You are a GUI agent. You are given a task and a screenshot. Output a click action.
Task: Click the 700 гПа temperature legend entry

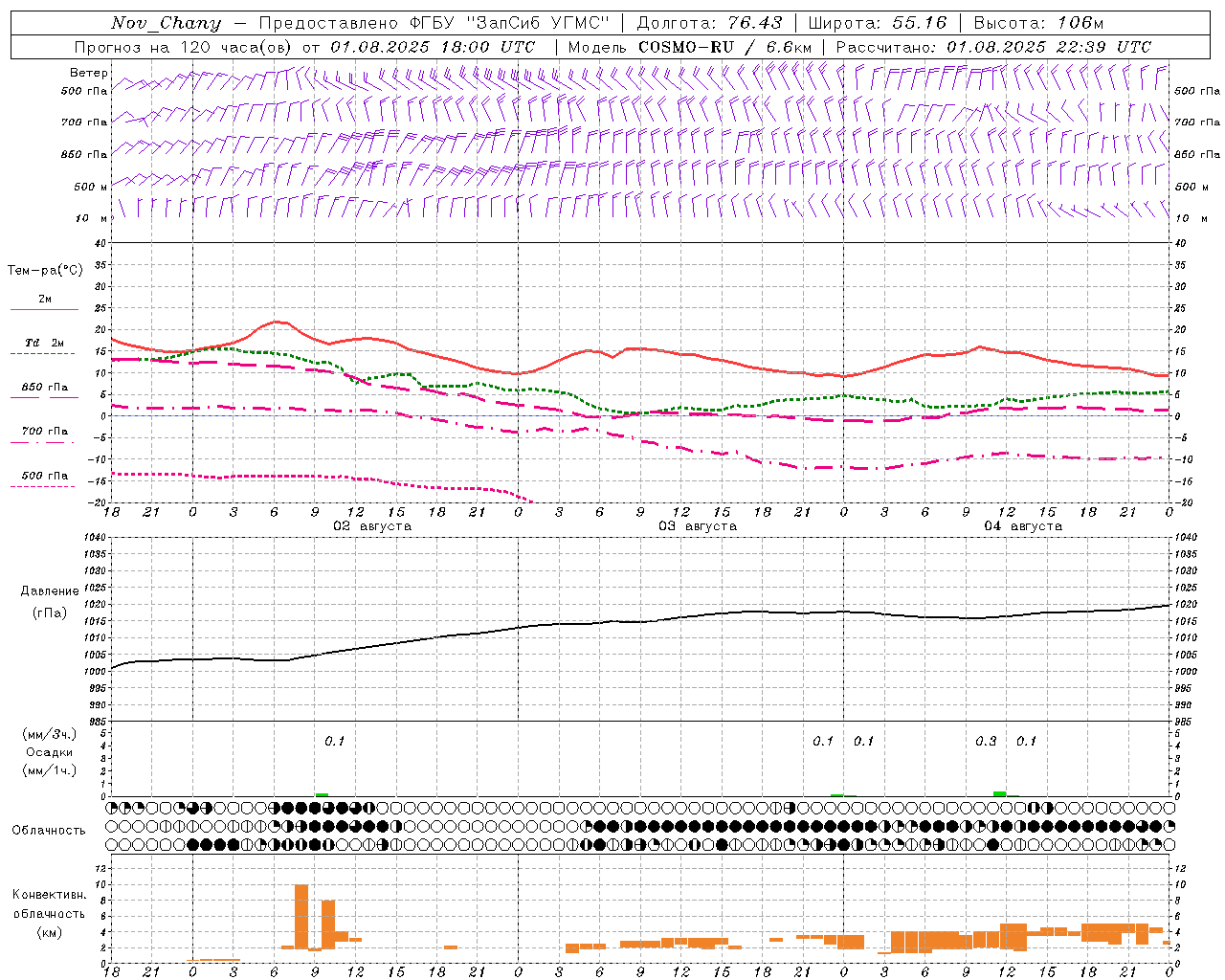45,432
